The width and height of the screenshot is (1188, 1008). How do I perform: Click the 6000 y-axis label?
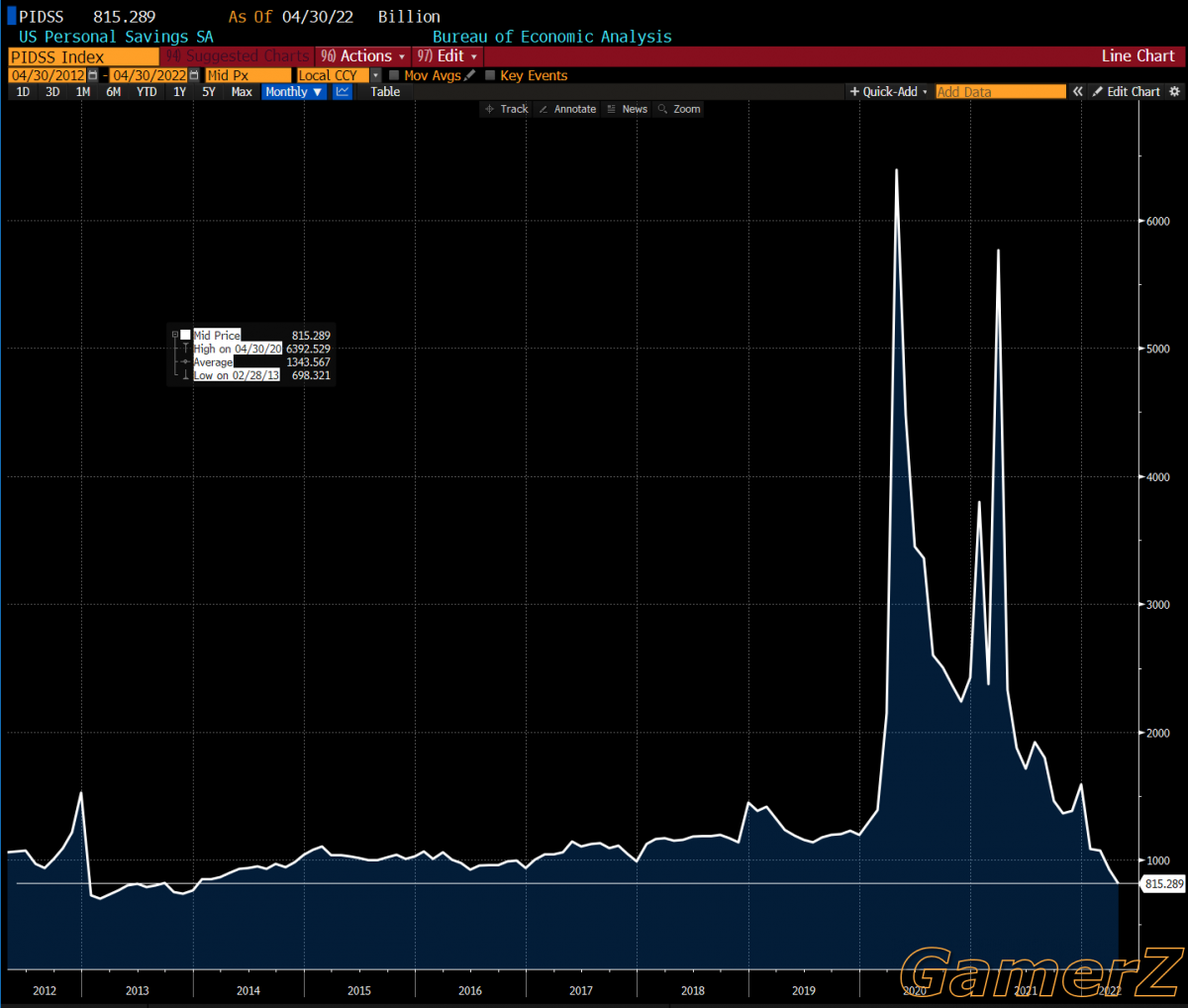(x=1158, y=221)
